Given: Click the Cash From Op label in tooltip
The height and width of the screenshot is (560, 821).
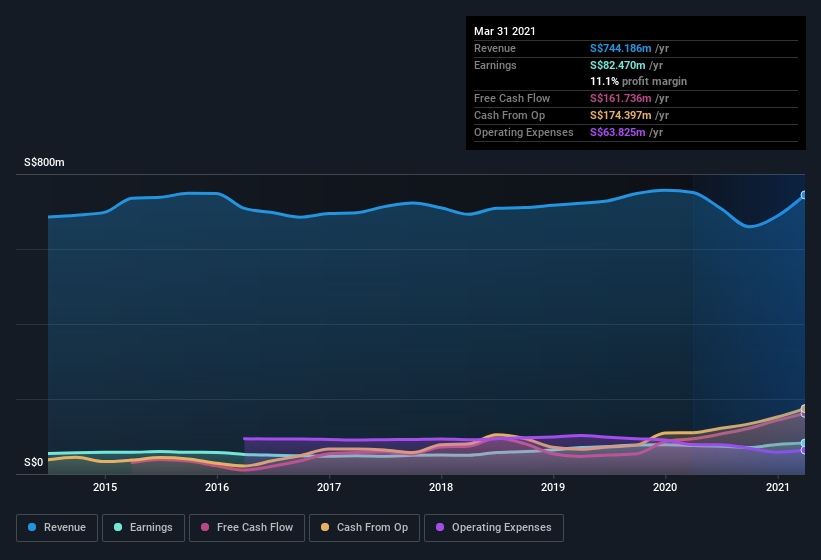Looking at the screenshot, I should 509,115.
